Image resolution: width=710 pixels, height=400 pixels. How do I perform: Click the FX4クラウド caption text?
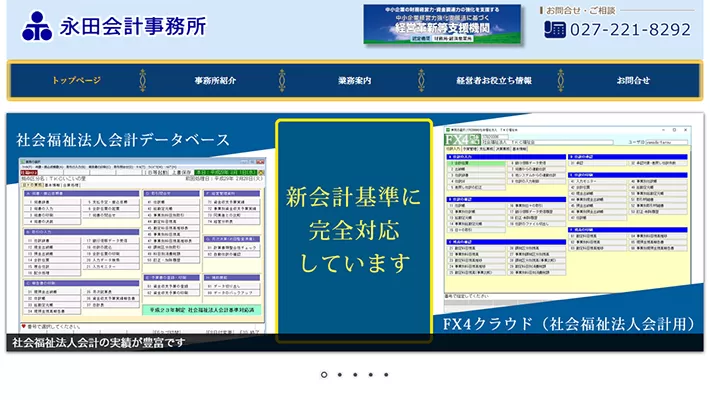tap(568, 324)
